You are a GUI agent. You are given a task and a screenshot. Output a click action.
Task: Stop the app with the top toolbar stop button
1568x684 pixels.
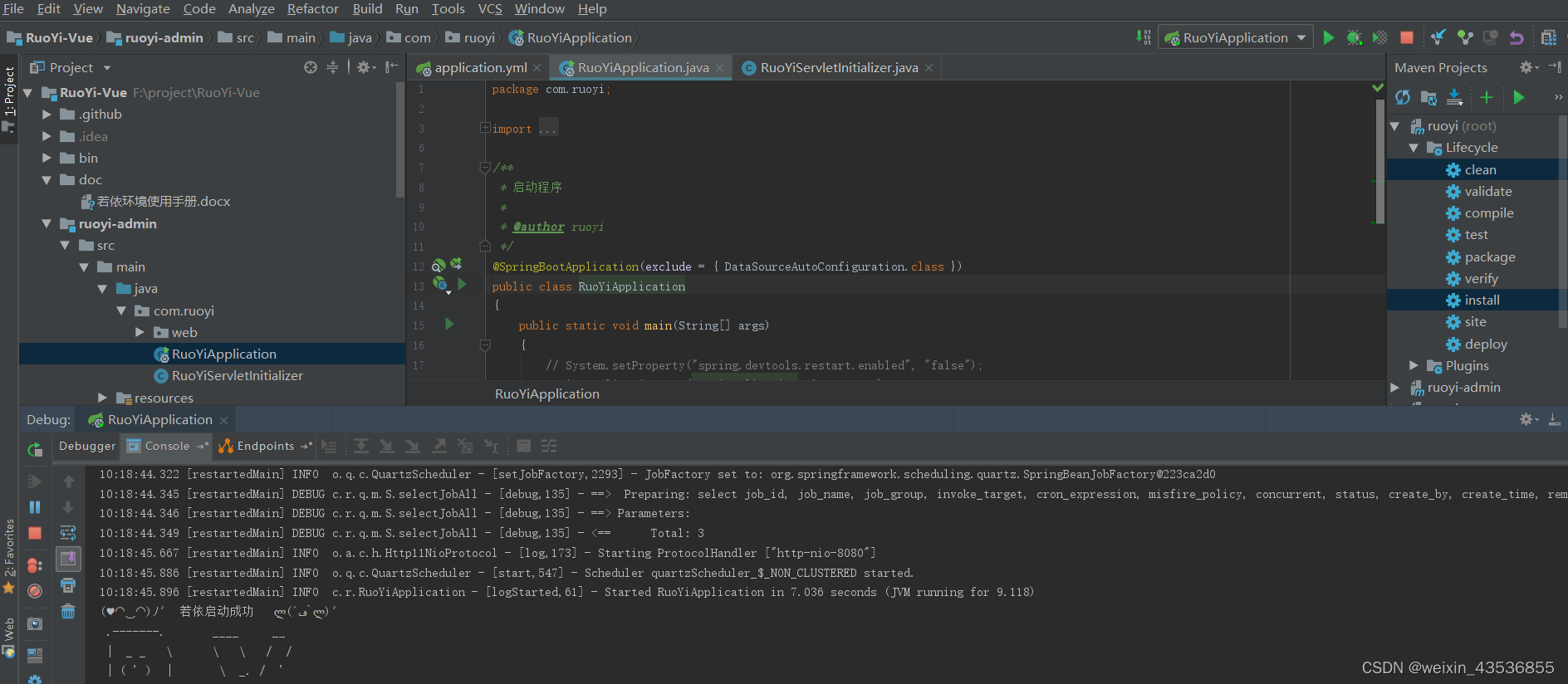[x=1407, y=37]
